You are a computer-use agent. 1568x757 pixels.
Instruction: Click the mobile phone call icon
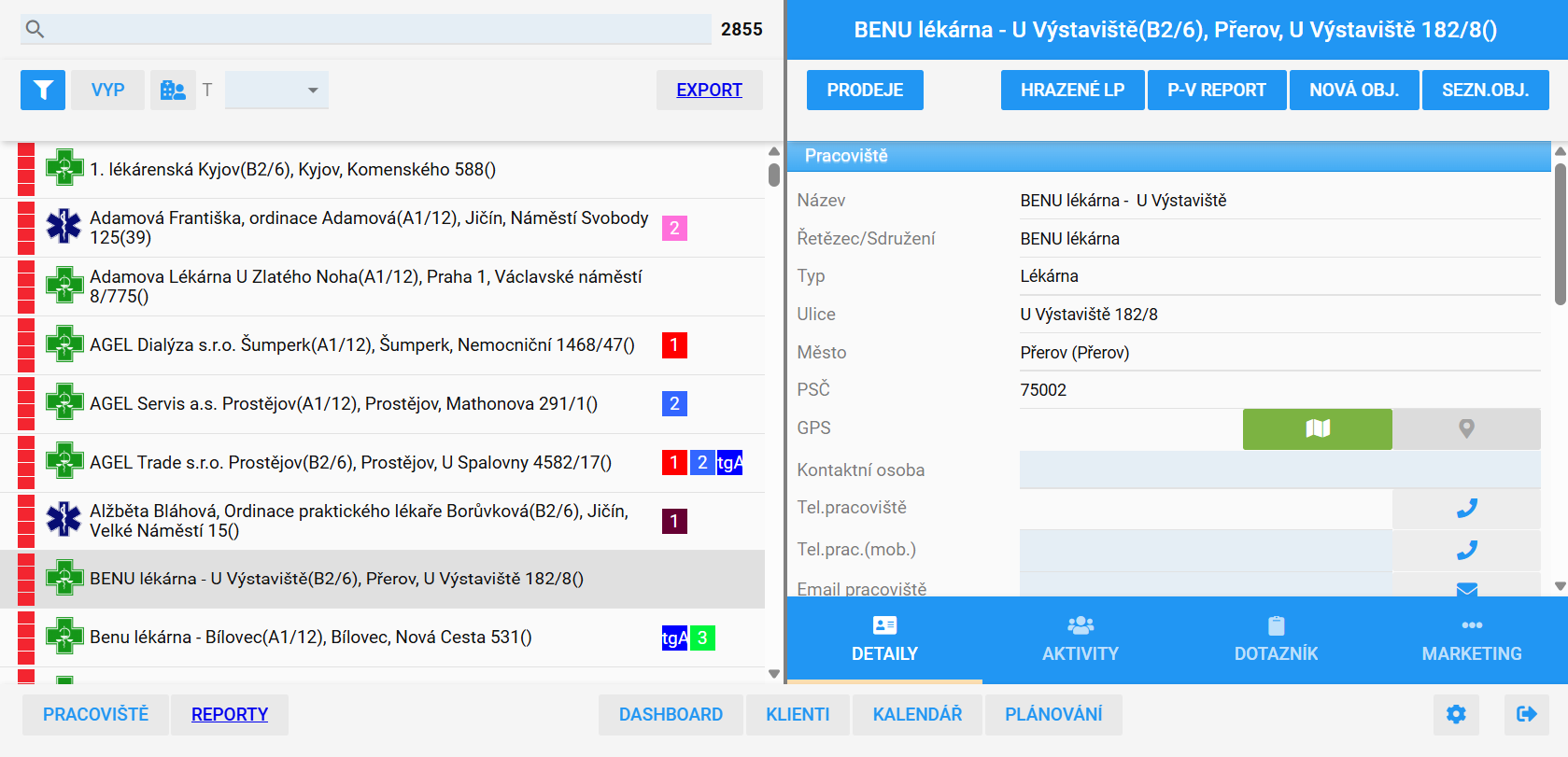point(1466,551)
